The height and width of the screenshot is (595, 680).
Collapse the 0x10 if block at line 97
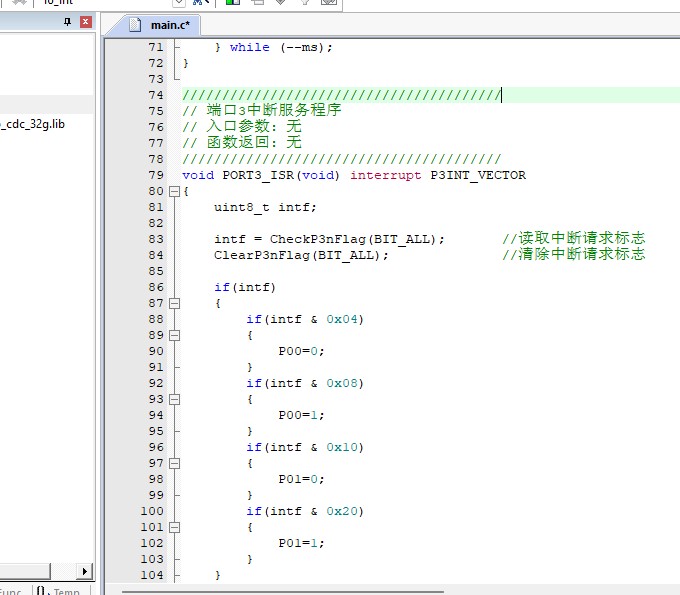174,463
